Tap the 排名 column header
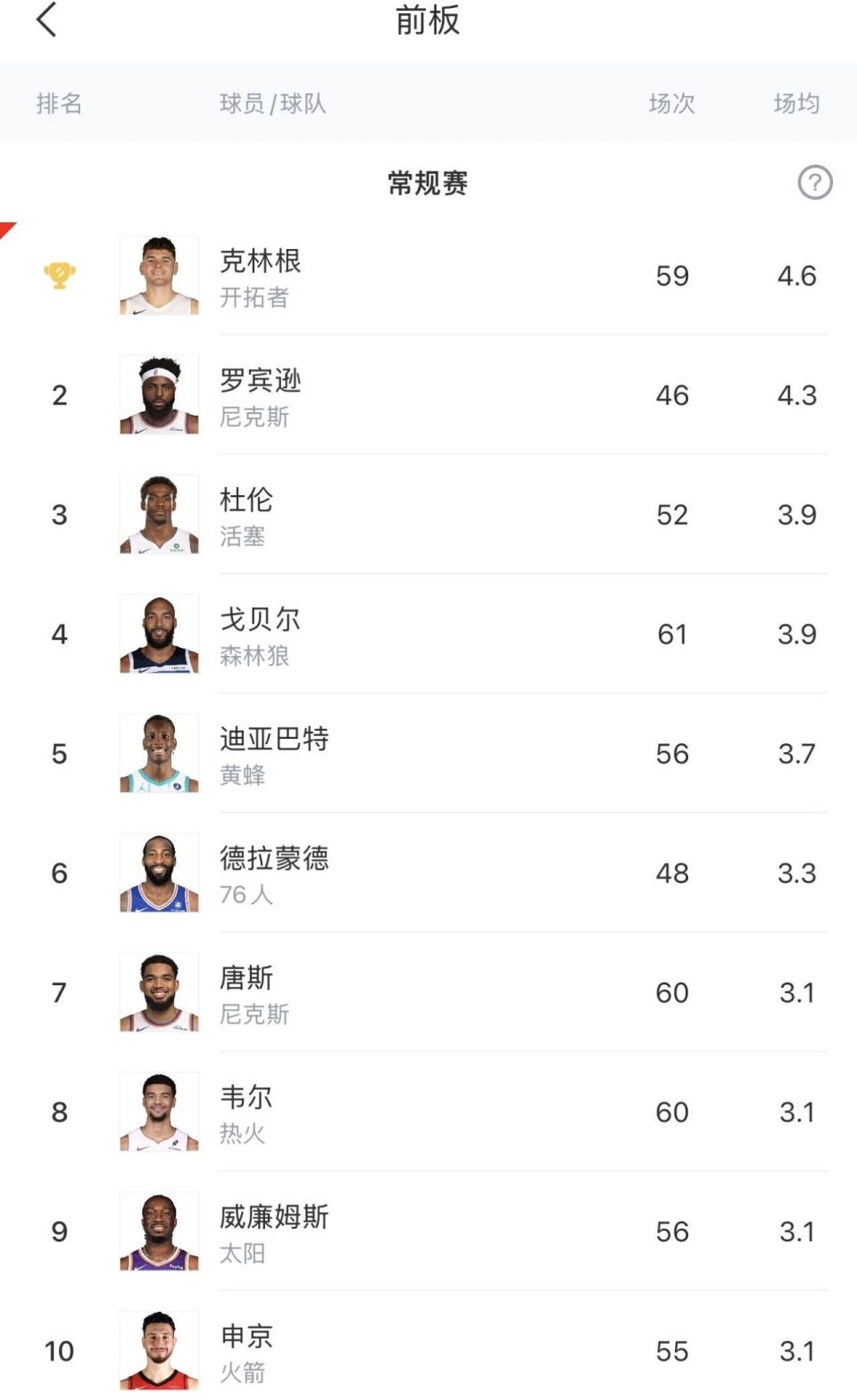 click(59, 104)
